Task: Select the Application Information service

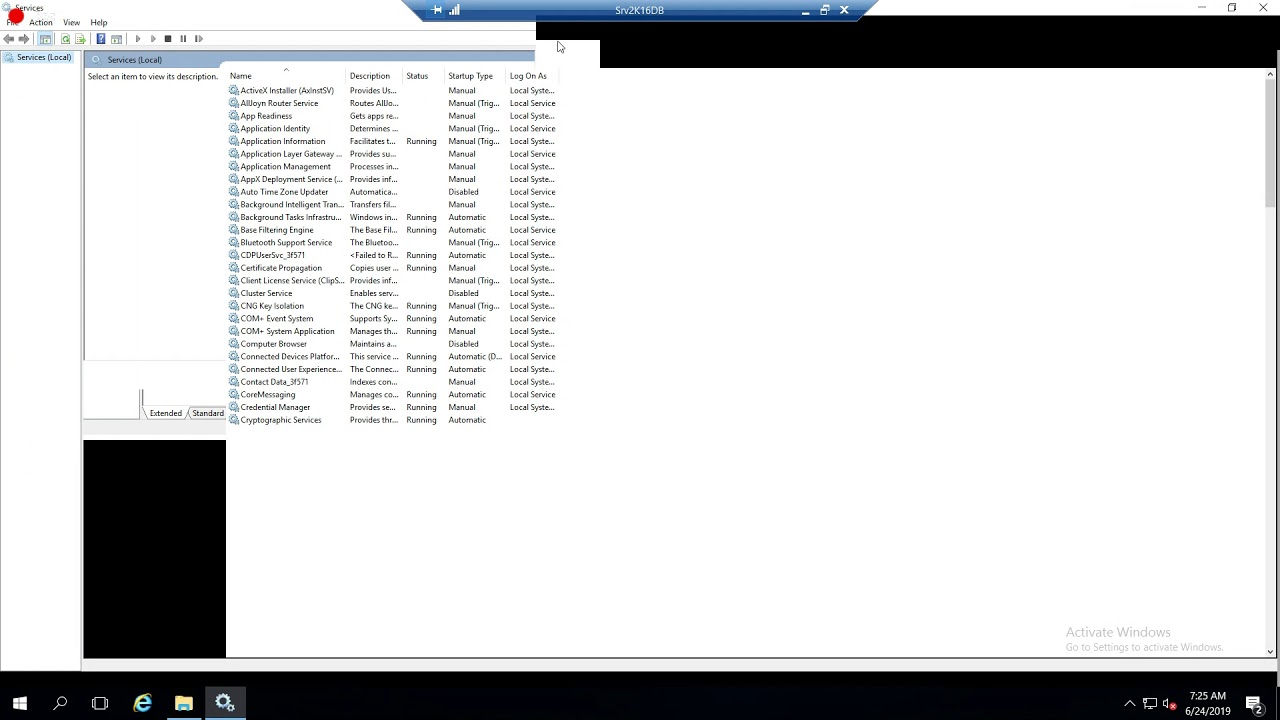Action: 392,141
